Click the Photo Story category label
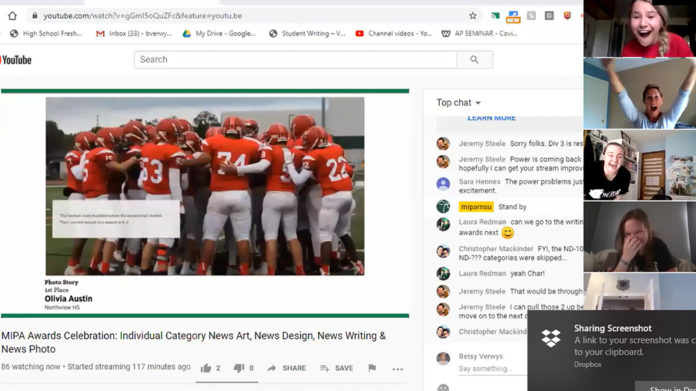 click(x=61, y=282)
